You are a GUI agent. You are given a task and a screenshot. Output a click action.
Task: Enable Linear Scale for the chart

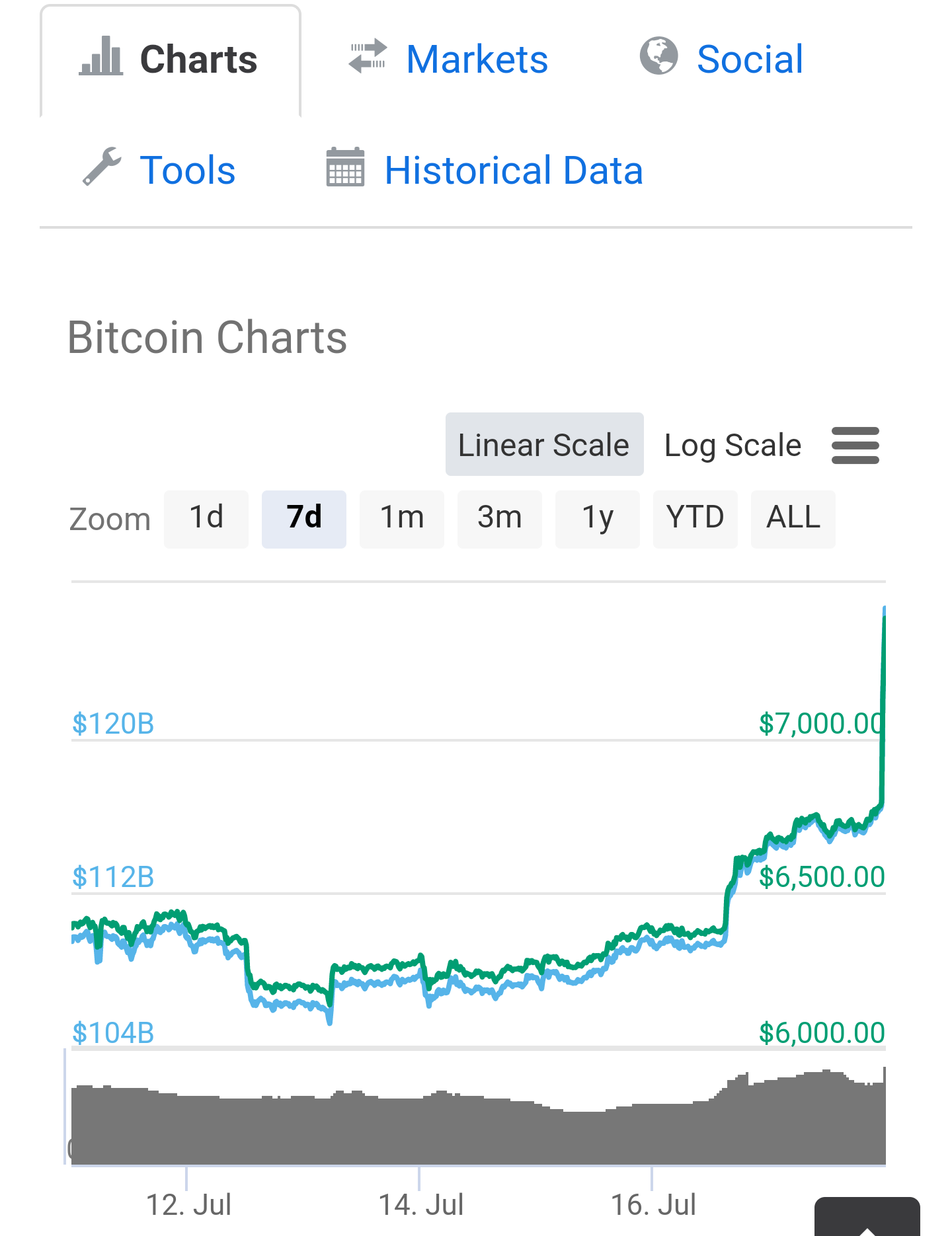tap(544, 445)
